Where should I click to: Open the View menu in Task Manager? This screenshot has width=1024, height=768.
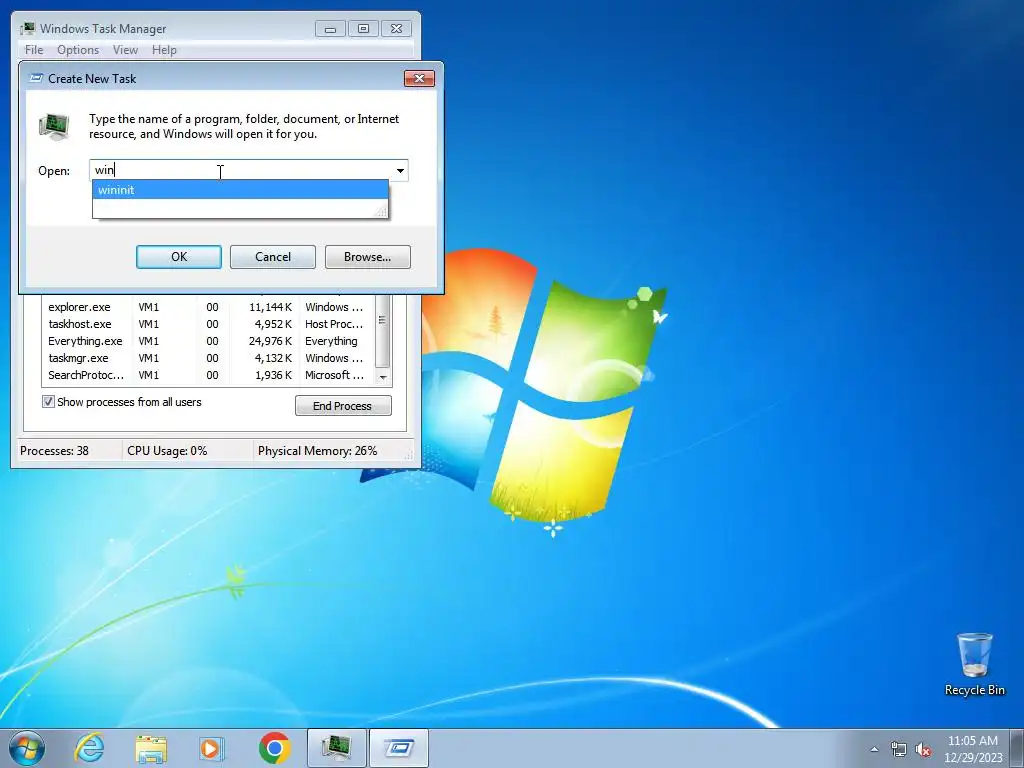point(125,50)
